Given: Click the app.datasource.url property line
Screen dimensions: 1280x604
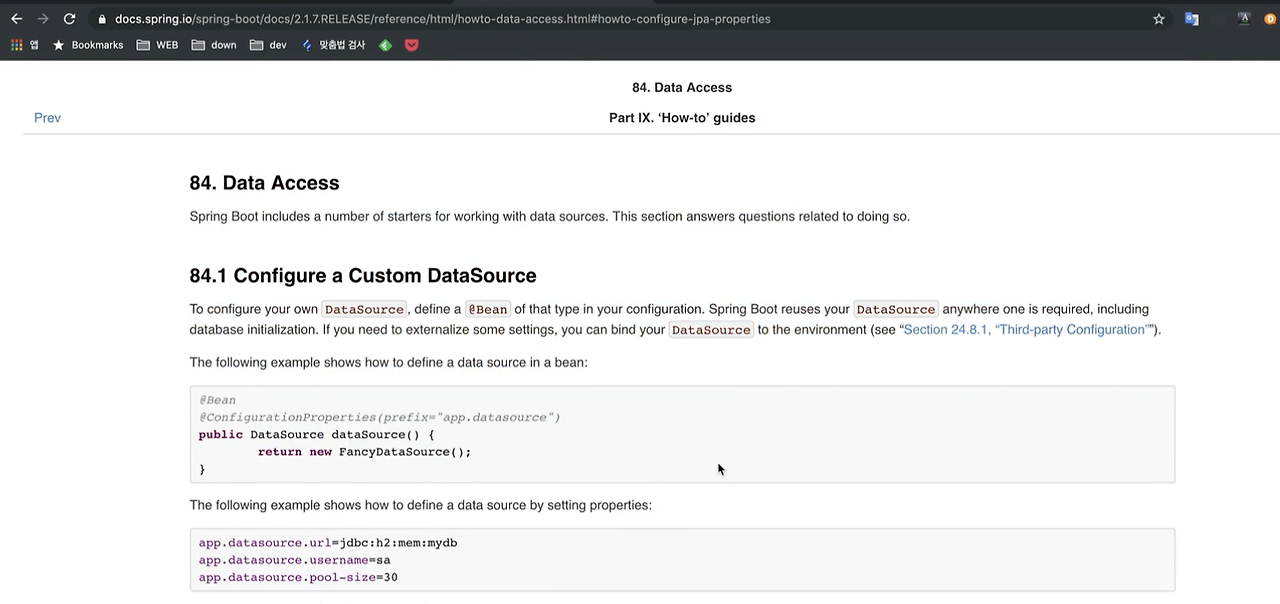Looking at the screenshot, I should (x=328, y=543).
